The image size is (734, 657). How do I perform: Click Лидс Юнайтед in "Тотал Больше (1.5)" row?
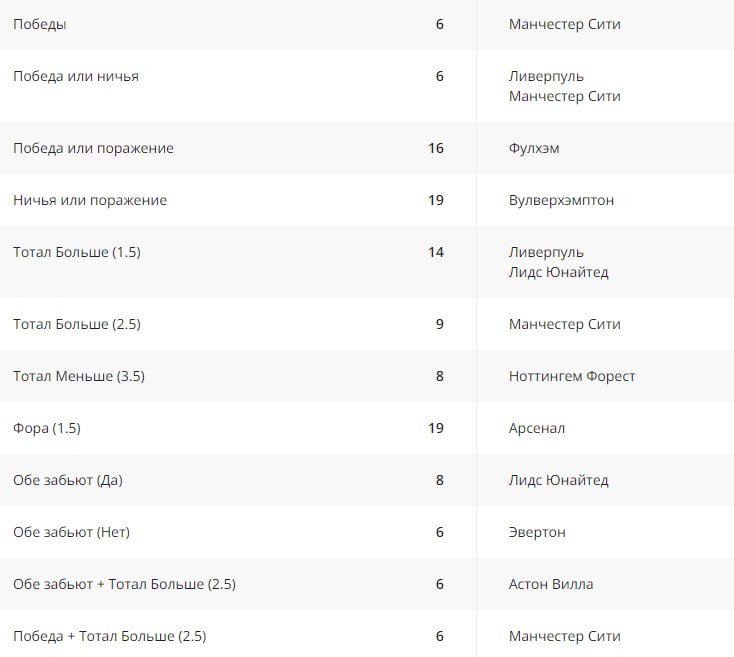[x=558, y=272]
